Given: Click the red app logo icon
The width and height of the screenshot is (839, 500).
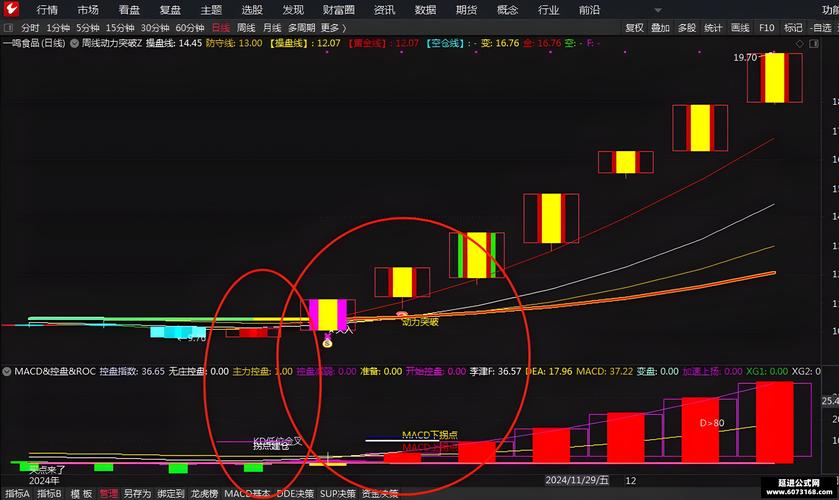Looking at the screenshot, I should pyautogui.click(x=11, y=9).
